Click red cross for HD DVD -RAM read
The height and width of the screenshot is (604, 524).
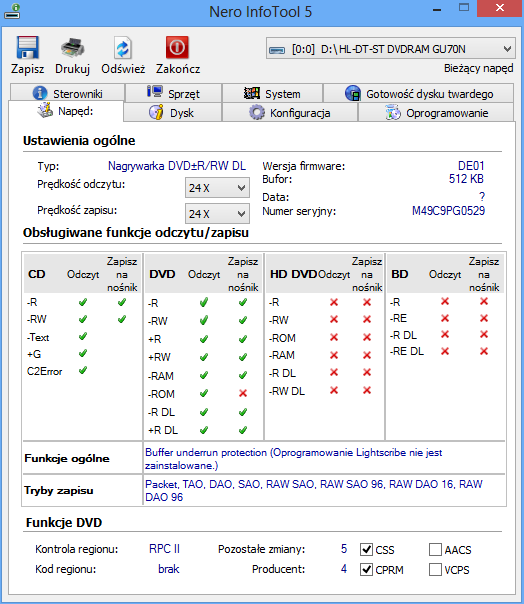coord(334,355)
